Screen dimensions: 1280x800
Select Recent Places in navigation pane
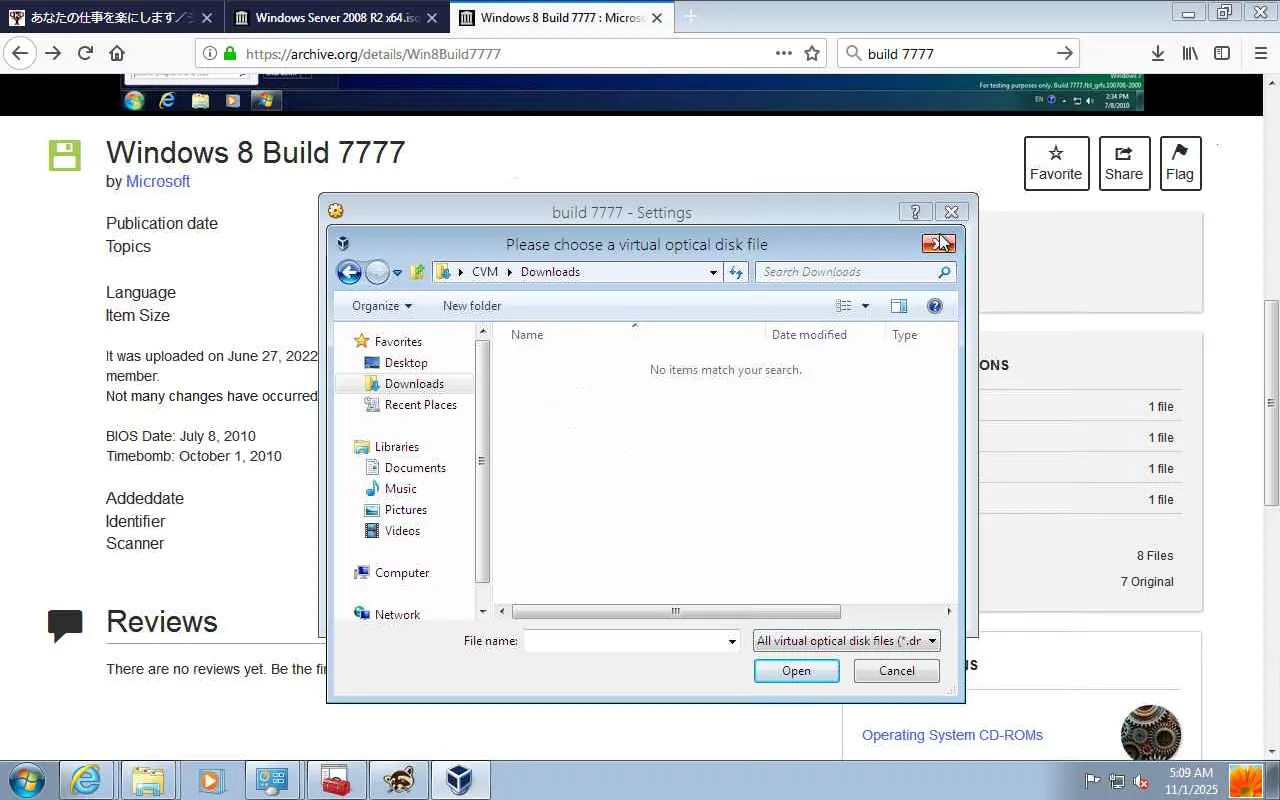[x=421, y=405]
